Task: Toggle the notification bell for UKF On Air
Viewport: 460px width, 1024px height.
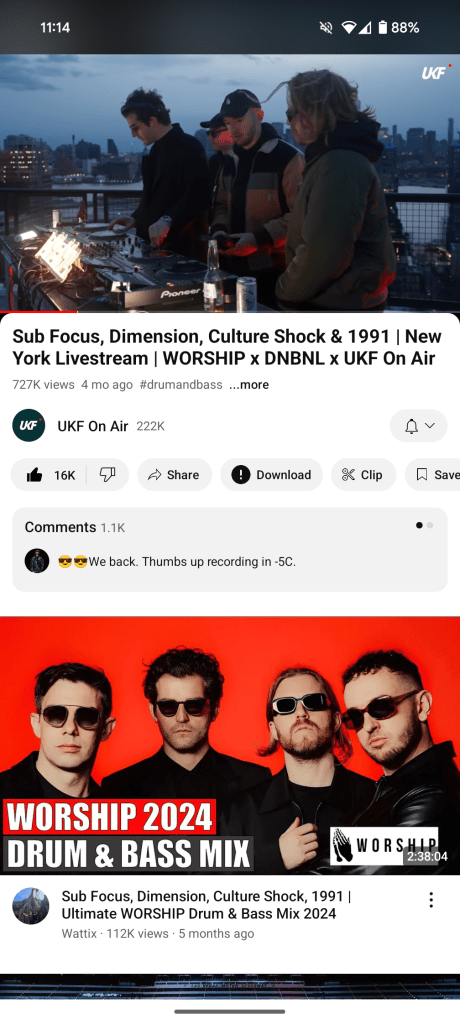Action: (412, 426)
